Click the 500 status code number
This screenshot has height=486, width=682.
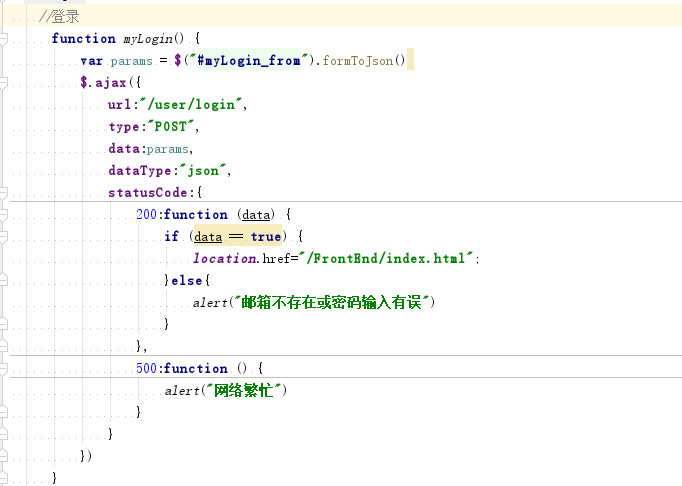coord(146,369)
